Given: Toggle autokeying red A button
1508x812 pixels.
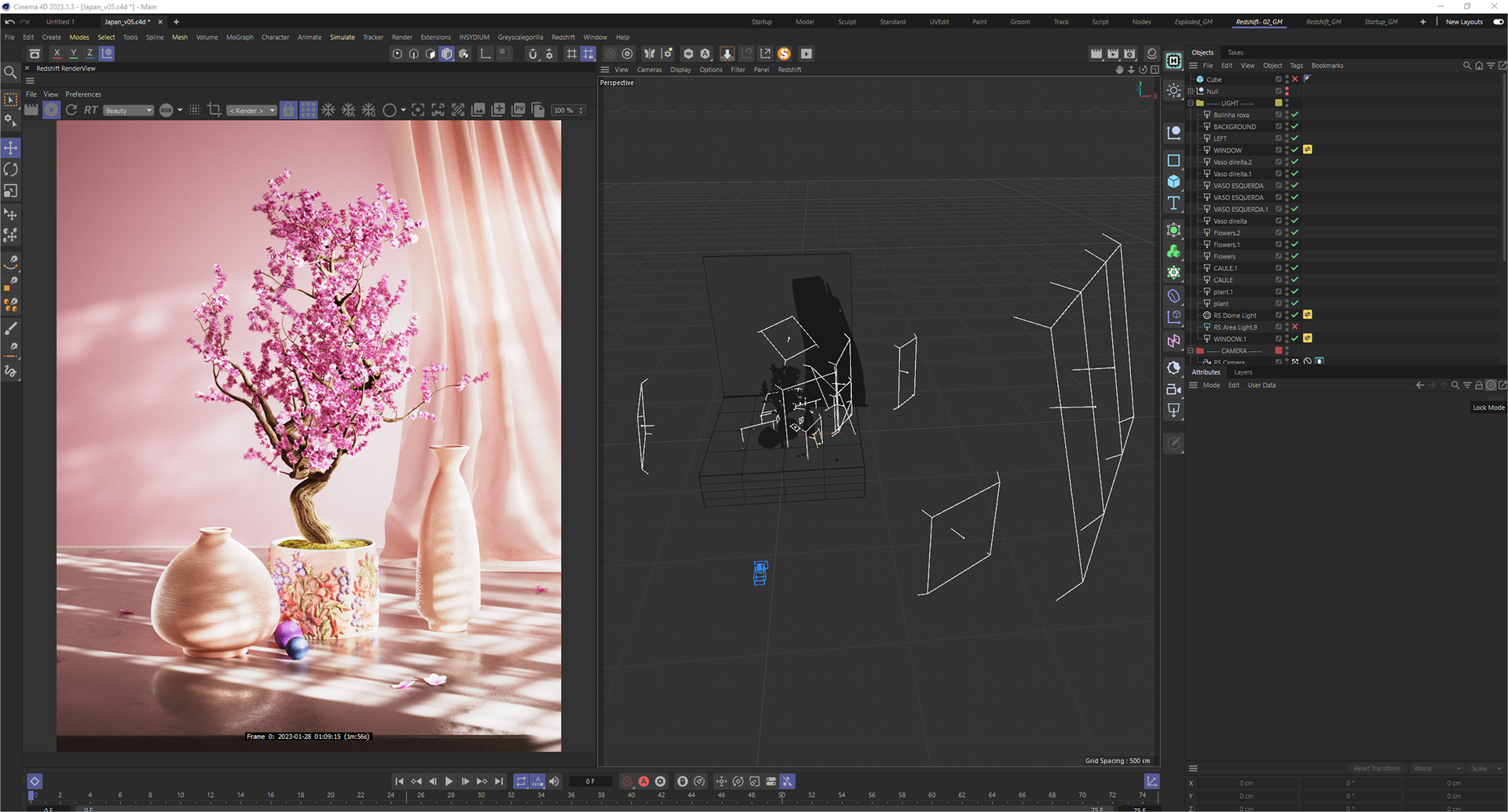Looking at the screenshot, I should (x=643, y=781).
